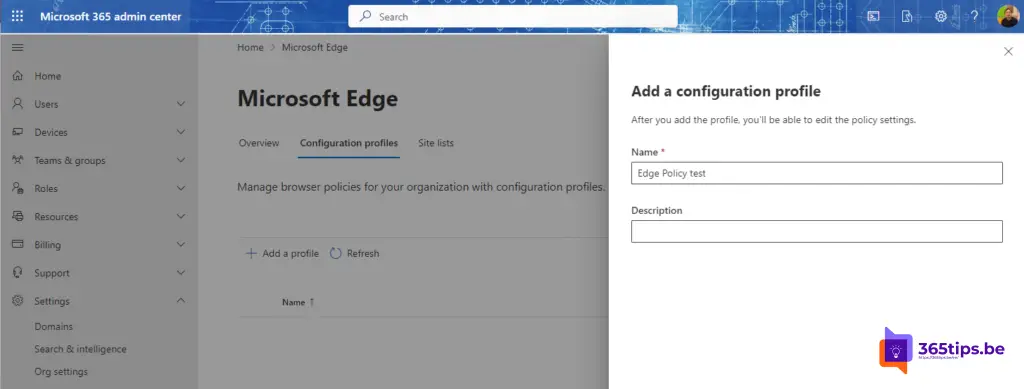Click Microsoft Edge breadcrumb
1024x389 pixels.
coord(315,48)
